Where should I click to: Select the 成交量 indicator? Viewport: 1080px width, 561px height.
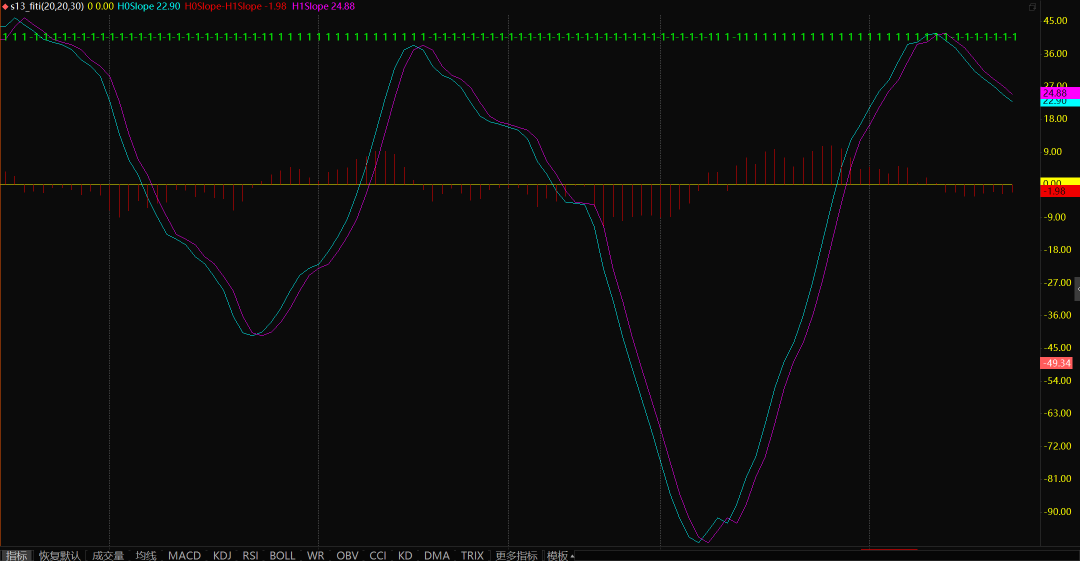tap(108, 555)
